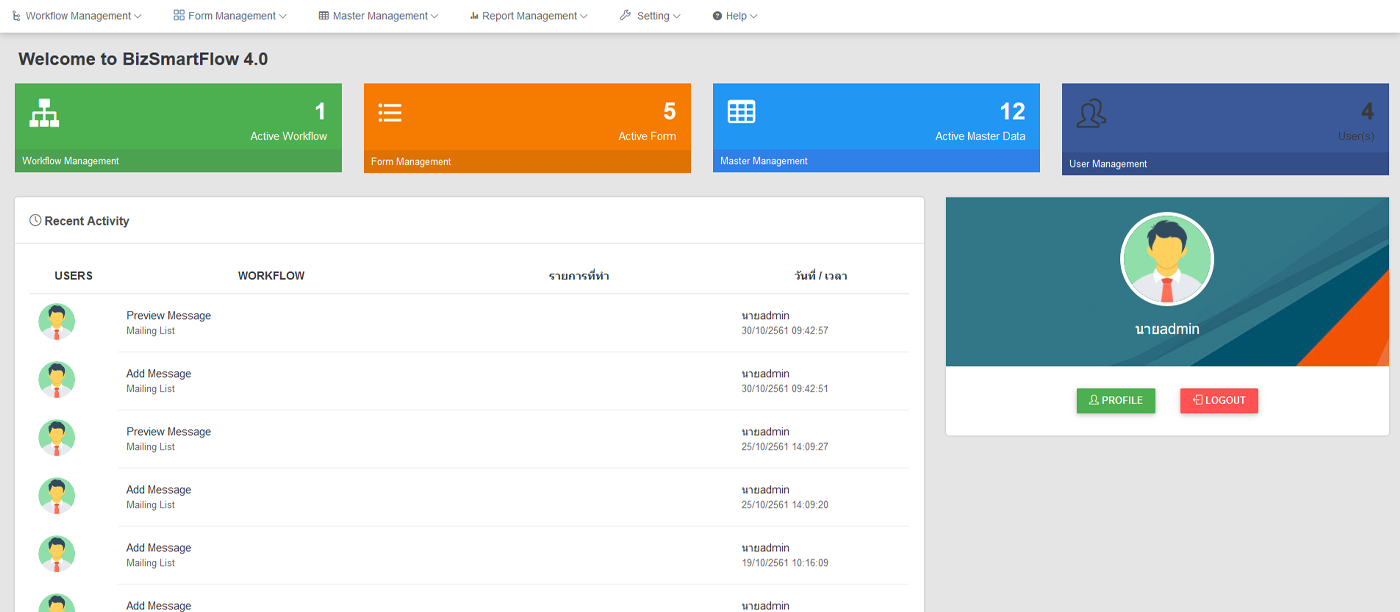Click the Active Form count 5

(x=669, y=111)
